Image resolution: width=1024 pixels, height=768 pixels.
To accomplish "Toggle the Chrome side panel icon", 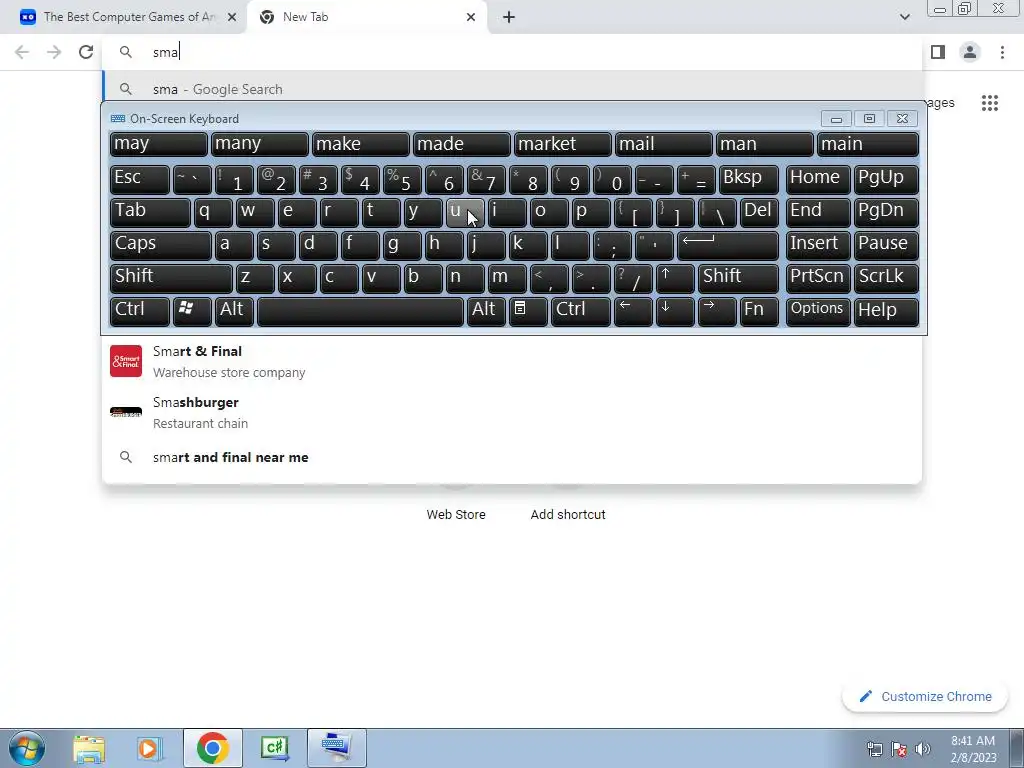I will (x=938, y=52).
